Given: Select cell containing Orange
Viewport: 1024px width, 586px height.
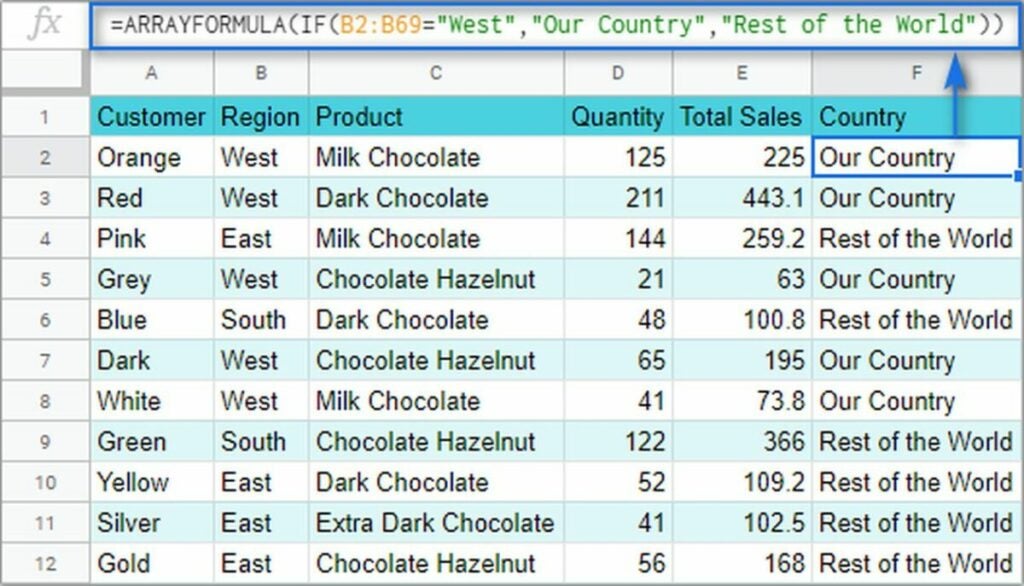Looking at the screenshot, I should point(152,157).
